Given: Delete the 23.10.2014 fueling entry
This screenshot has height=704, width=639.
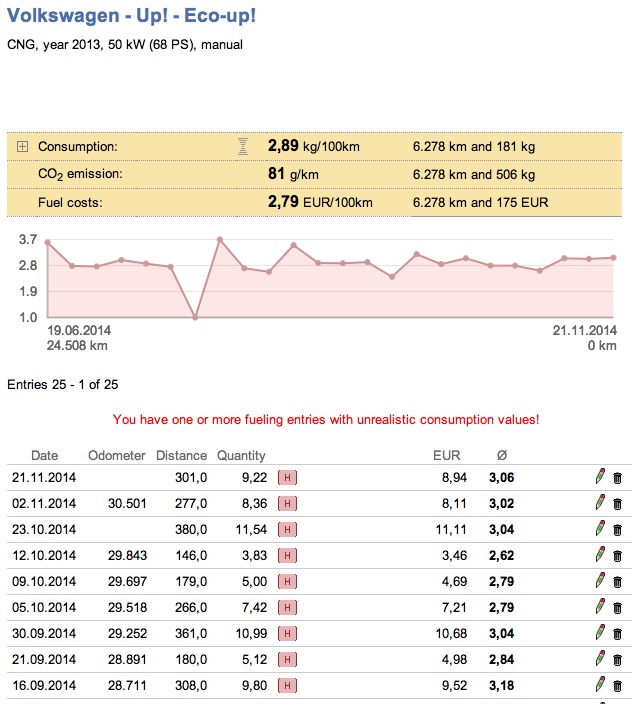Looking at the screenshot, I should 617,530.
